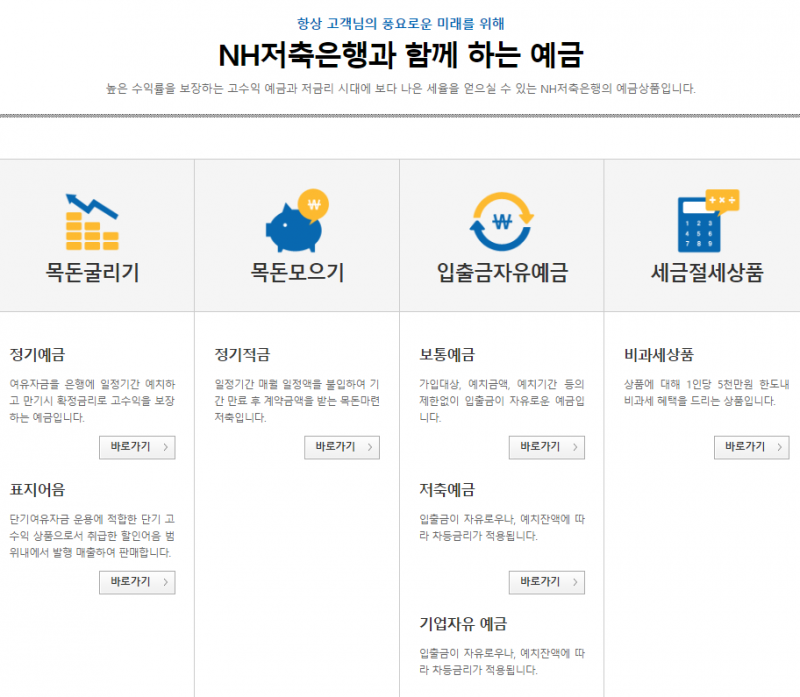Click the gray subtitle sentence under the heading
Image resolution: width=800 pixels, height=697 pixels.
pos(401,89)
